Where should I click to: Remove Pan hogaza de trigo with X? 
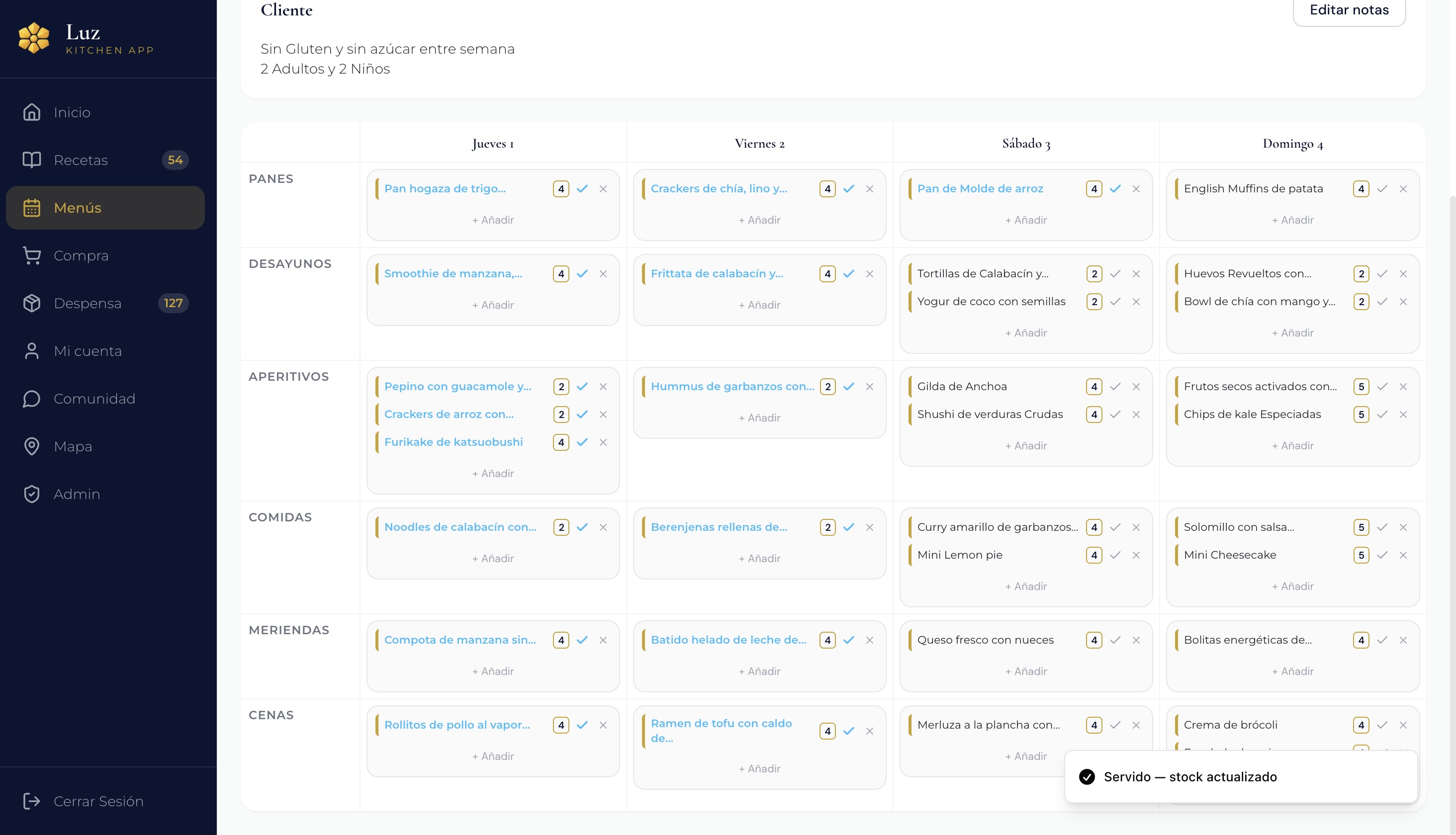[603, 189]
